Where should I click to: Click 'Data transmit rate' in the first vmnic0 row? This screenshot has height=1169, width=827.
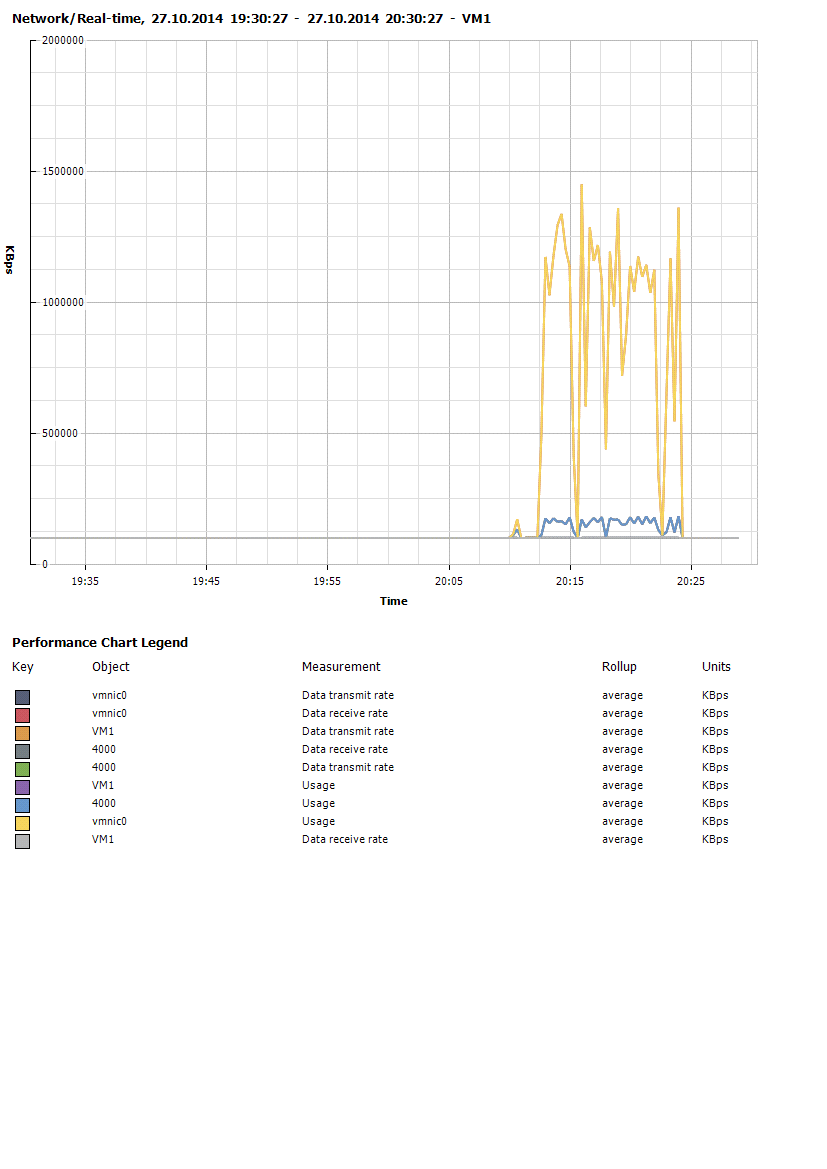[348, 695]
